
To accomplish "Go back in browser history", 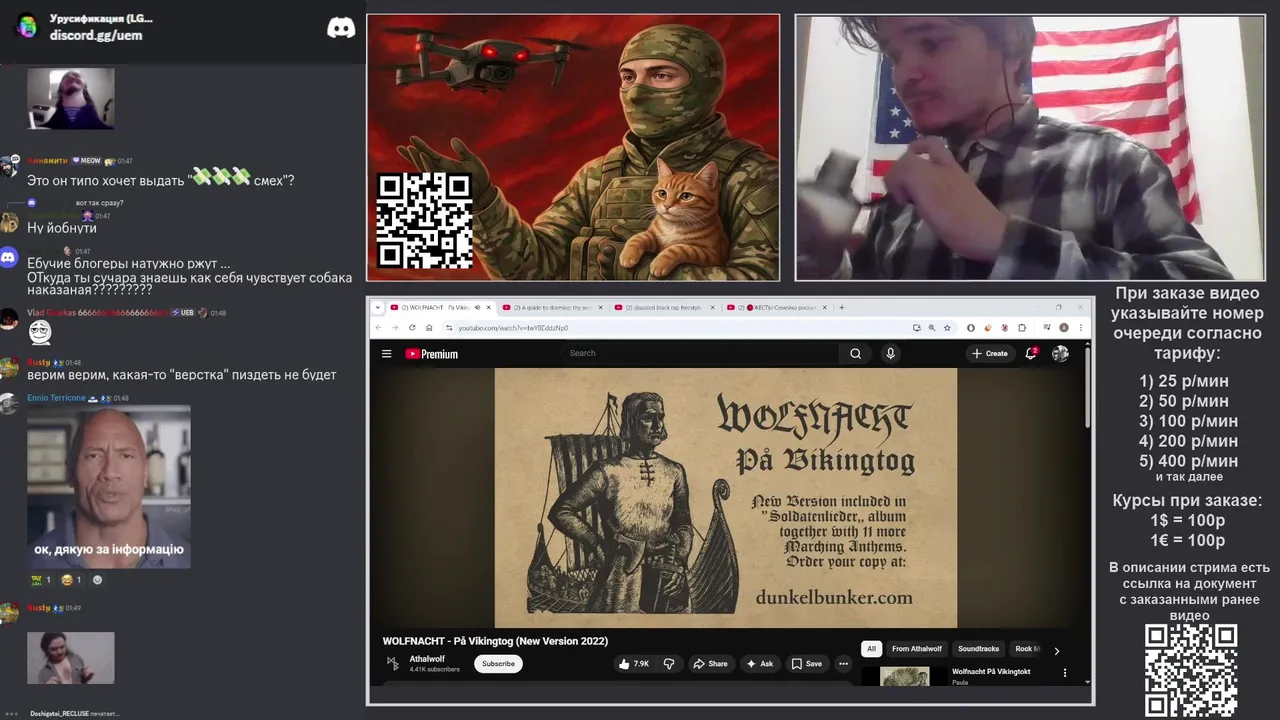I will click(378, 328).
